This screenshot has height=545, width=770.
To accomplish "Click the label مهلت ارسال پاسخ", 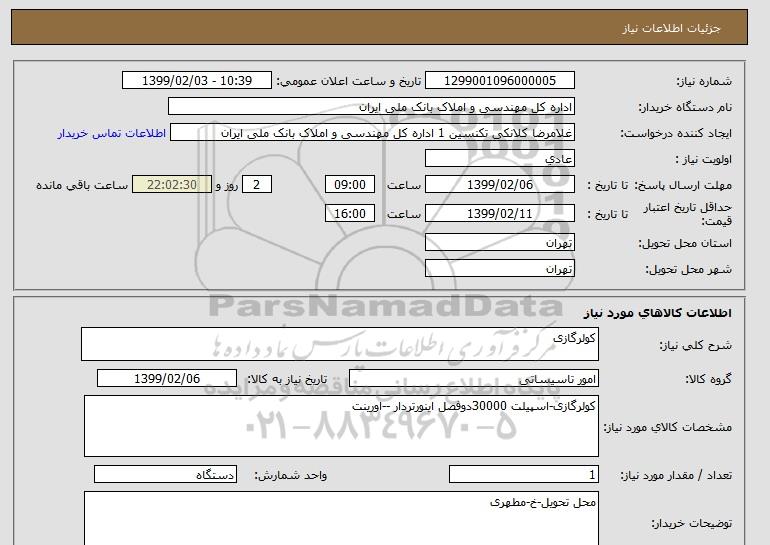I will 684,185.
